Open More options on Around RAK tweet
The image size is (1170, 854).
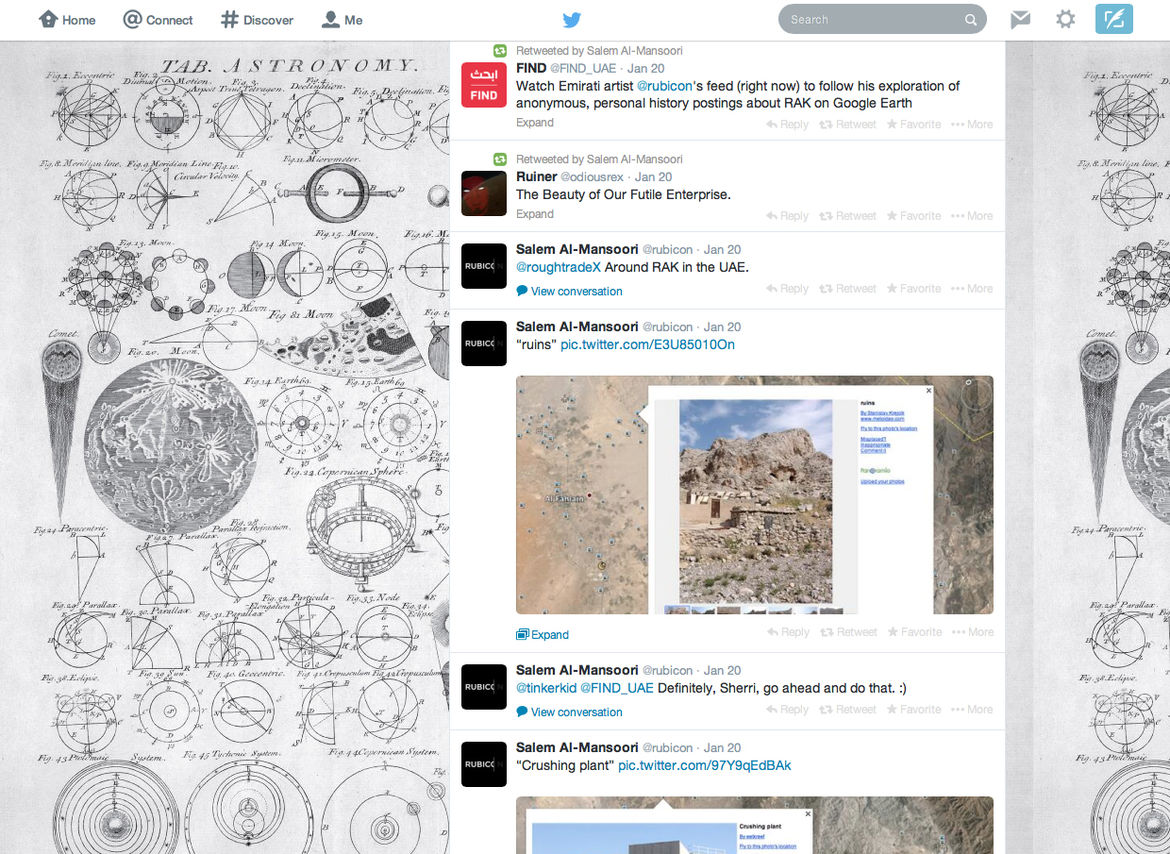pos(972,289)
